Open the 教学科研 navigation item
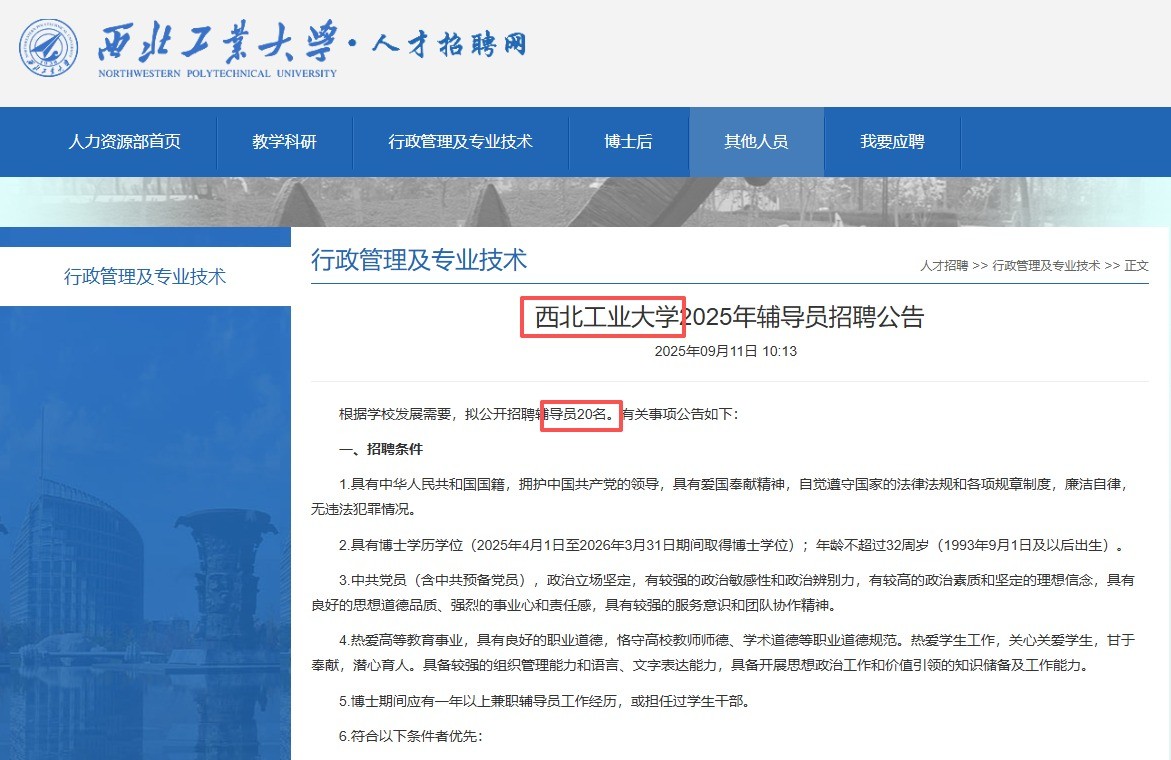Viewport: 1171px width, 760px height. coord(285,142)
